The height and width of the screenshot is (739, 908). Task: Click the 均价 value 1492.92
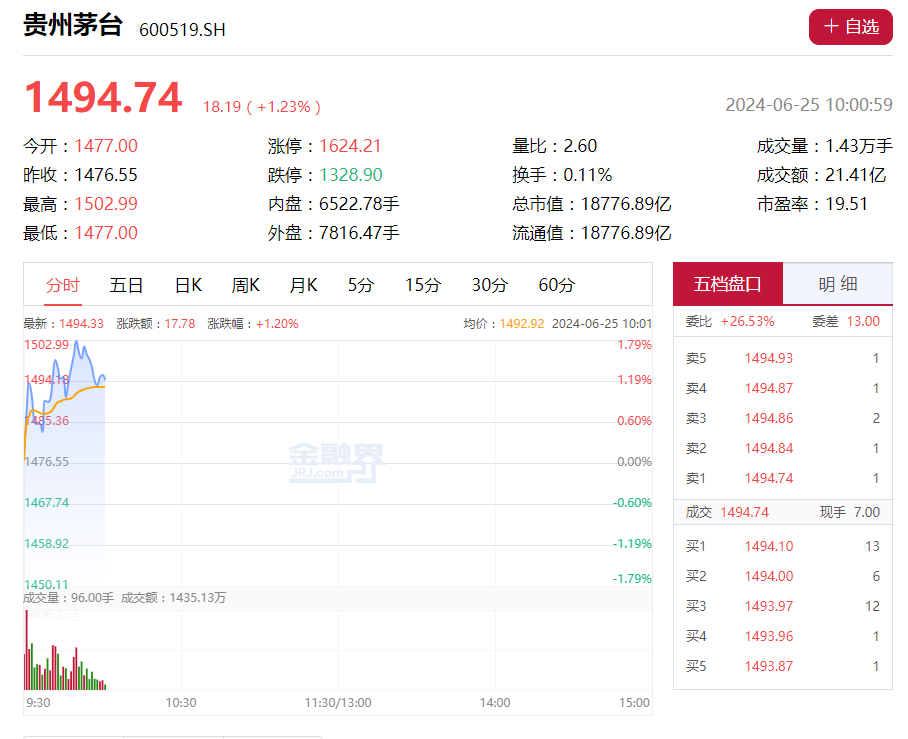pyautogui.click(x=522, y=324)
